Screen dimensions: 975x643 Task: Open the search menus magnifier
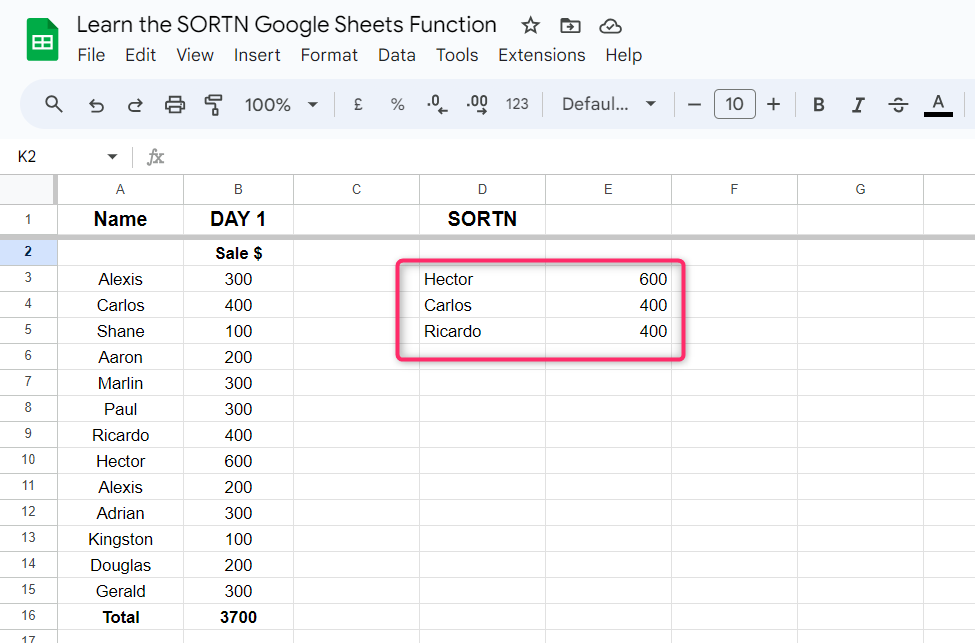(x=54, y=104)
